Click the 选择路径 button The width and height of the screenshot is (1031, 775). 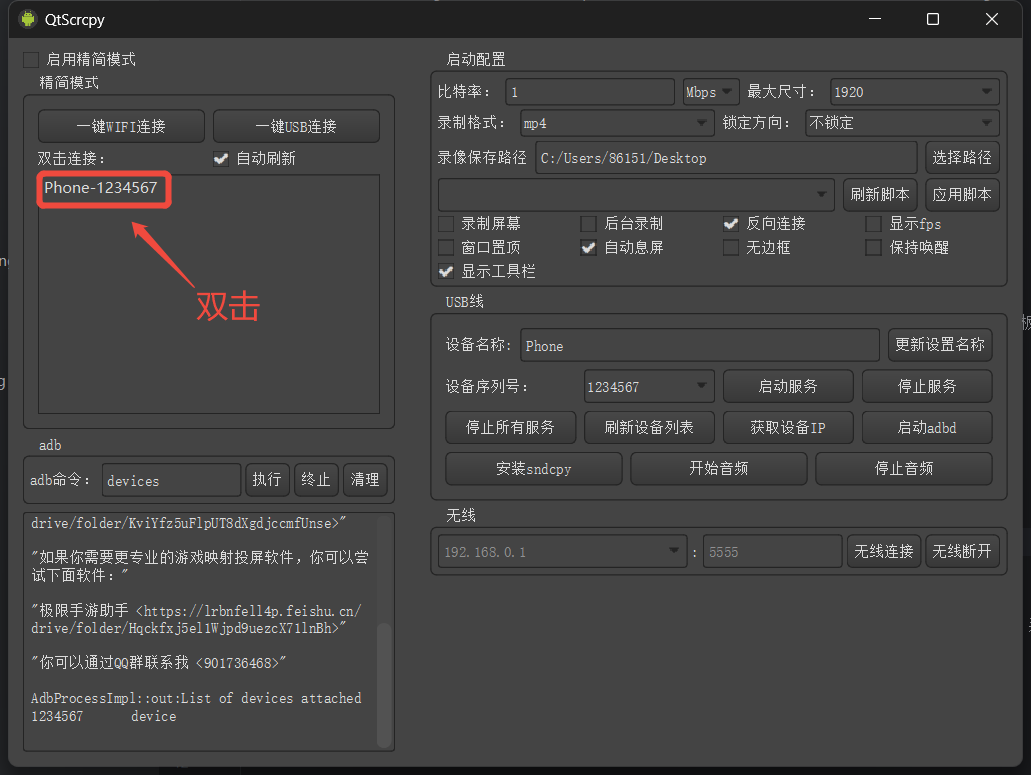(x=962, y=157)
